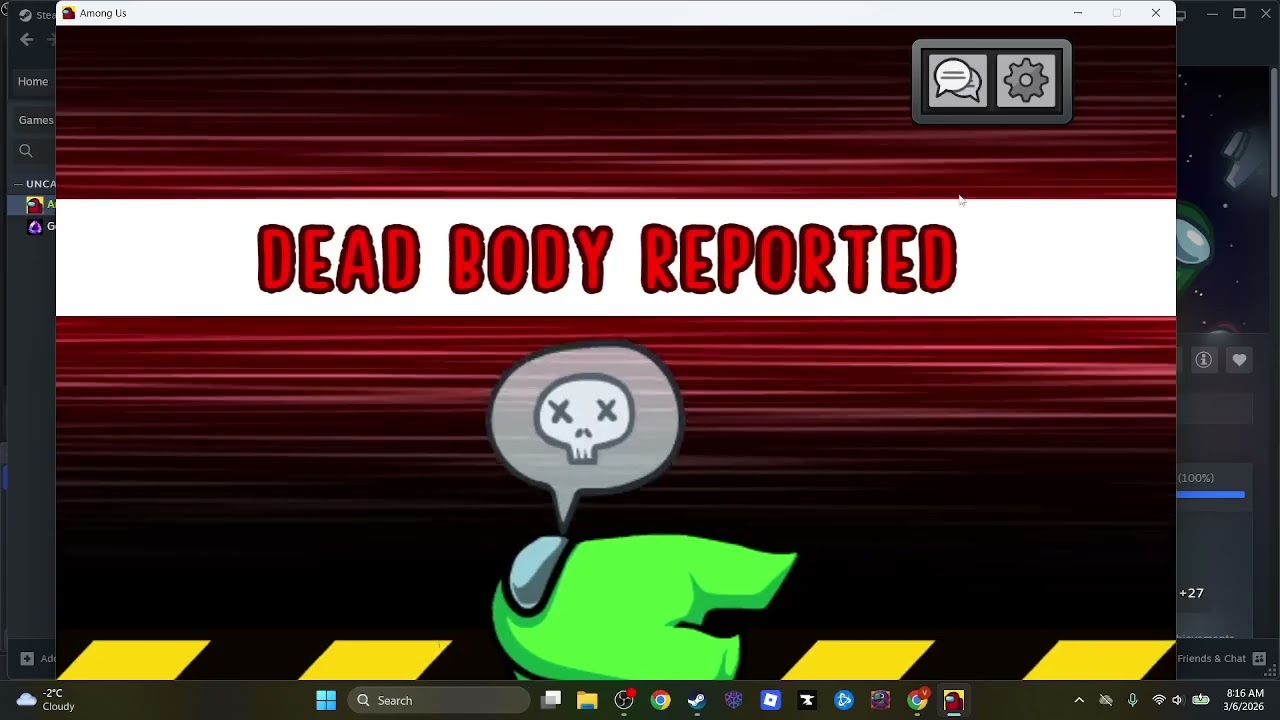Click the Steam window vertical scrollbar
The image size is (1280, 720).
coord(1273,130)
